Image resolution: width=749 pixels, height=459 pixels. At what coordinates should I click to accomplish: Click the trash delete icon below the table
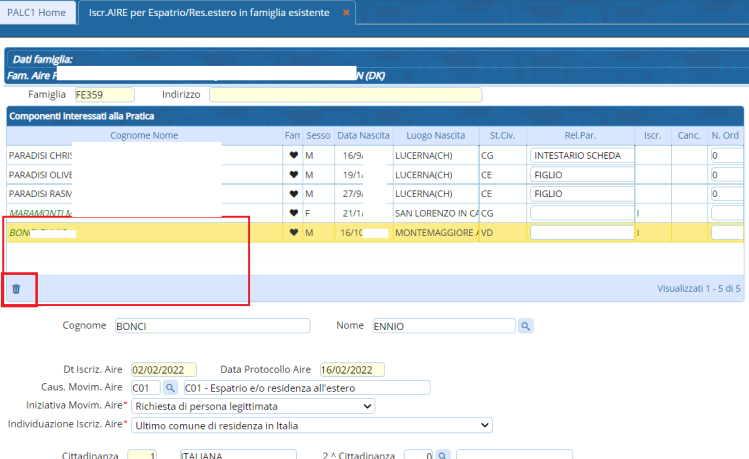click(16, 289)
